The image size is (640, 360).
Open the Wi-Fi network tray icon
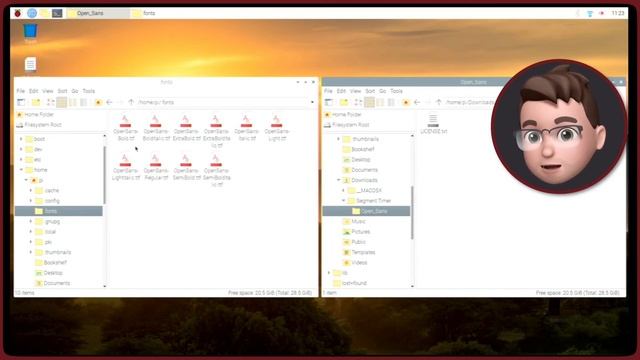(x=590, y=13)
